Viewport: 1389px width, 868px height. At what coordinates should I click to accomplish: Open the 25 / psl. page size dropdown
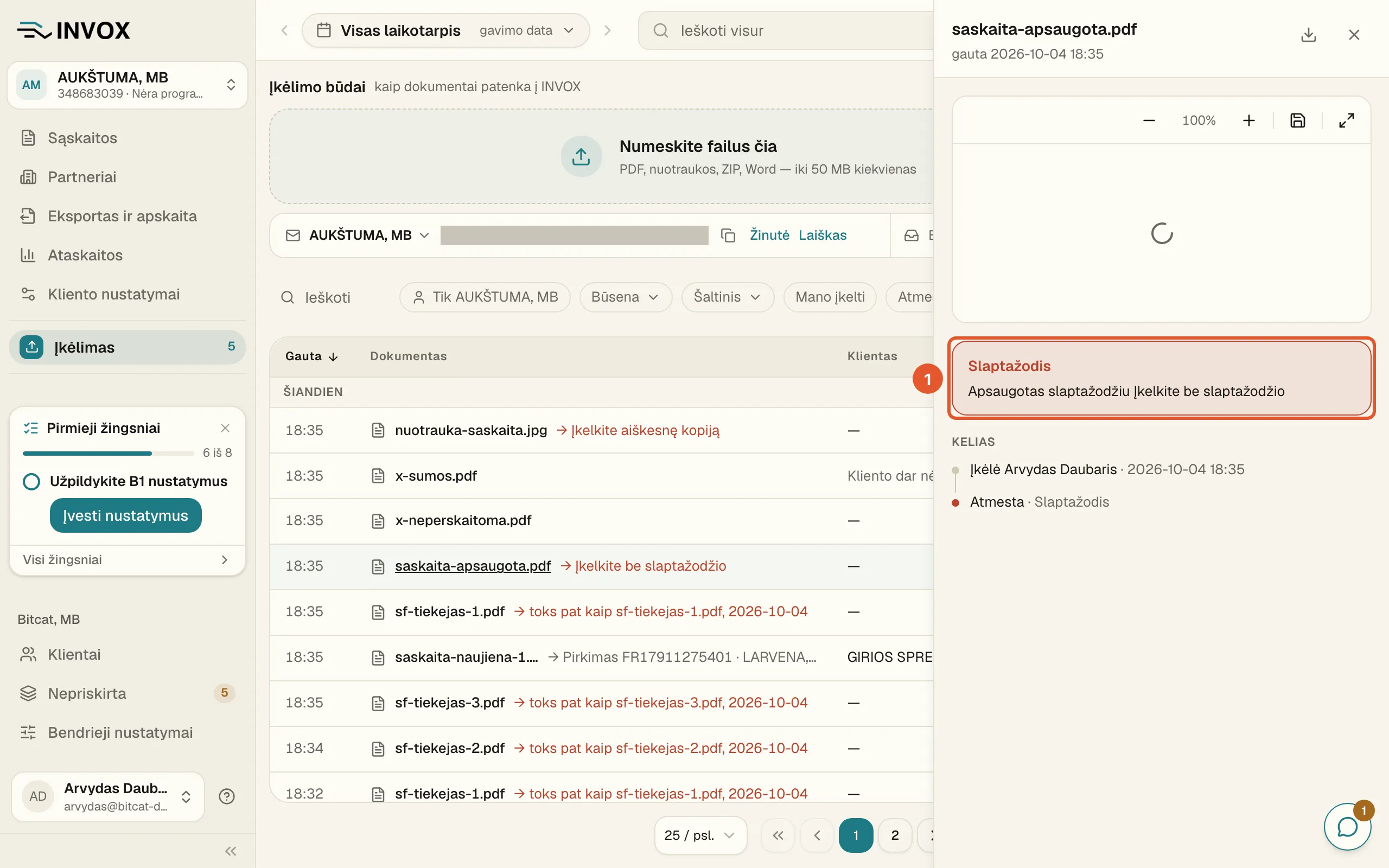pyautogui.click(x=700, y=835)
